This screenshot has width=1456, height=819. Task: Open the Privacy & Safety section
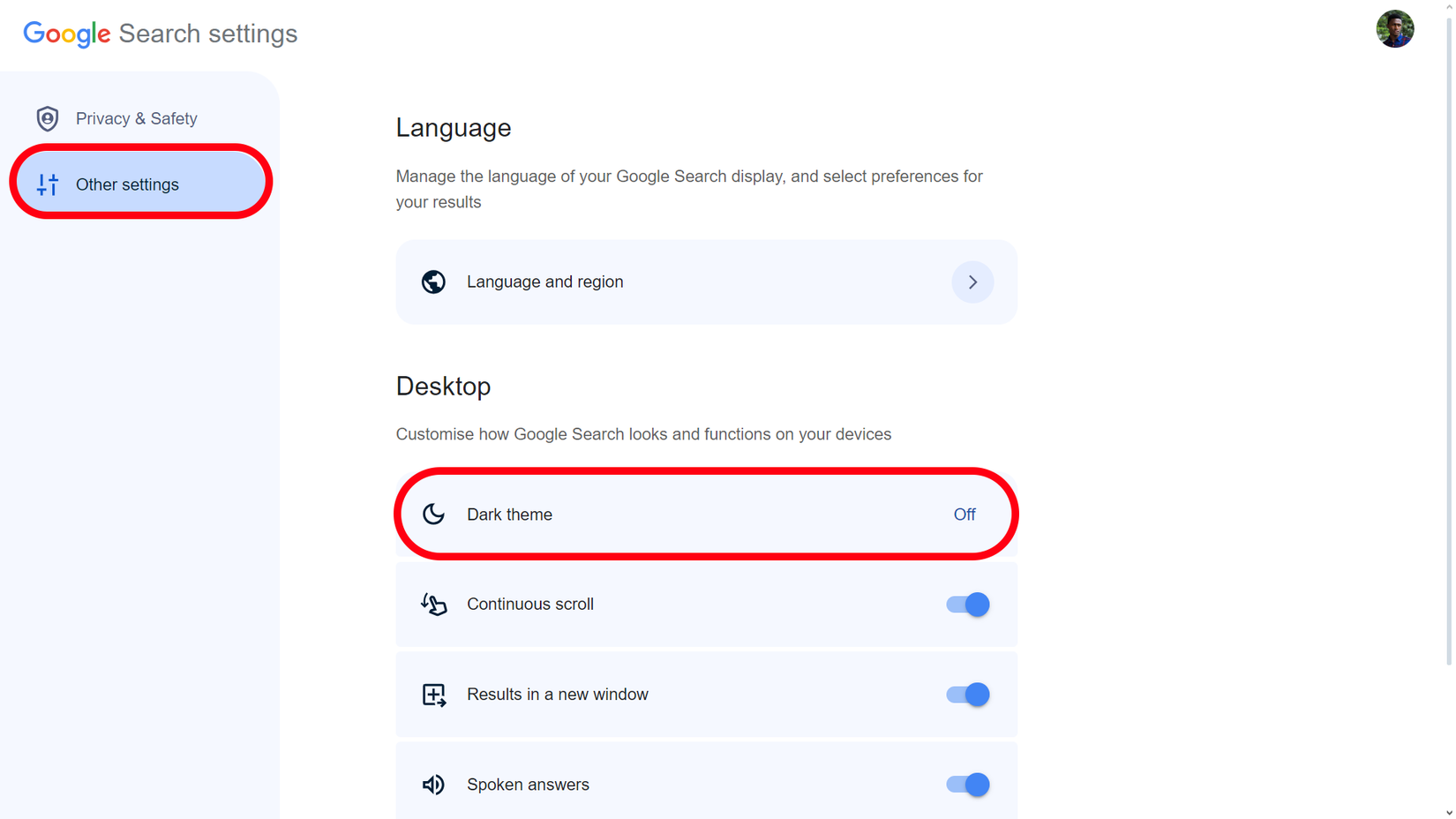[x=136, y=118]
